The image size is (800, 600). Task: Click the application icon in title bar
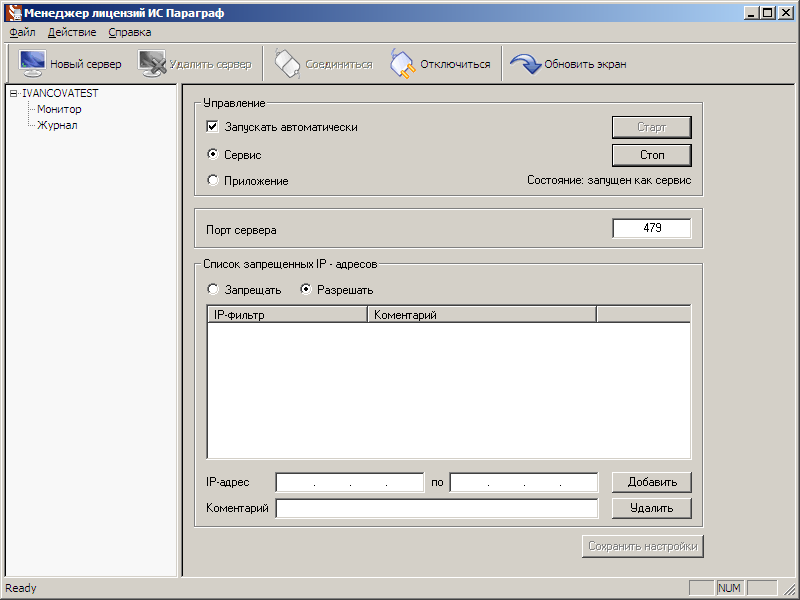coord(13,13)
